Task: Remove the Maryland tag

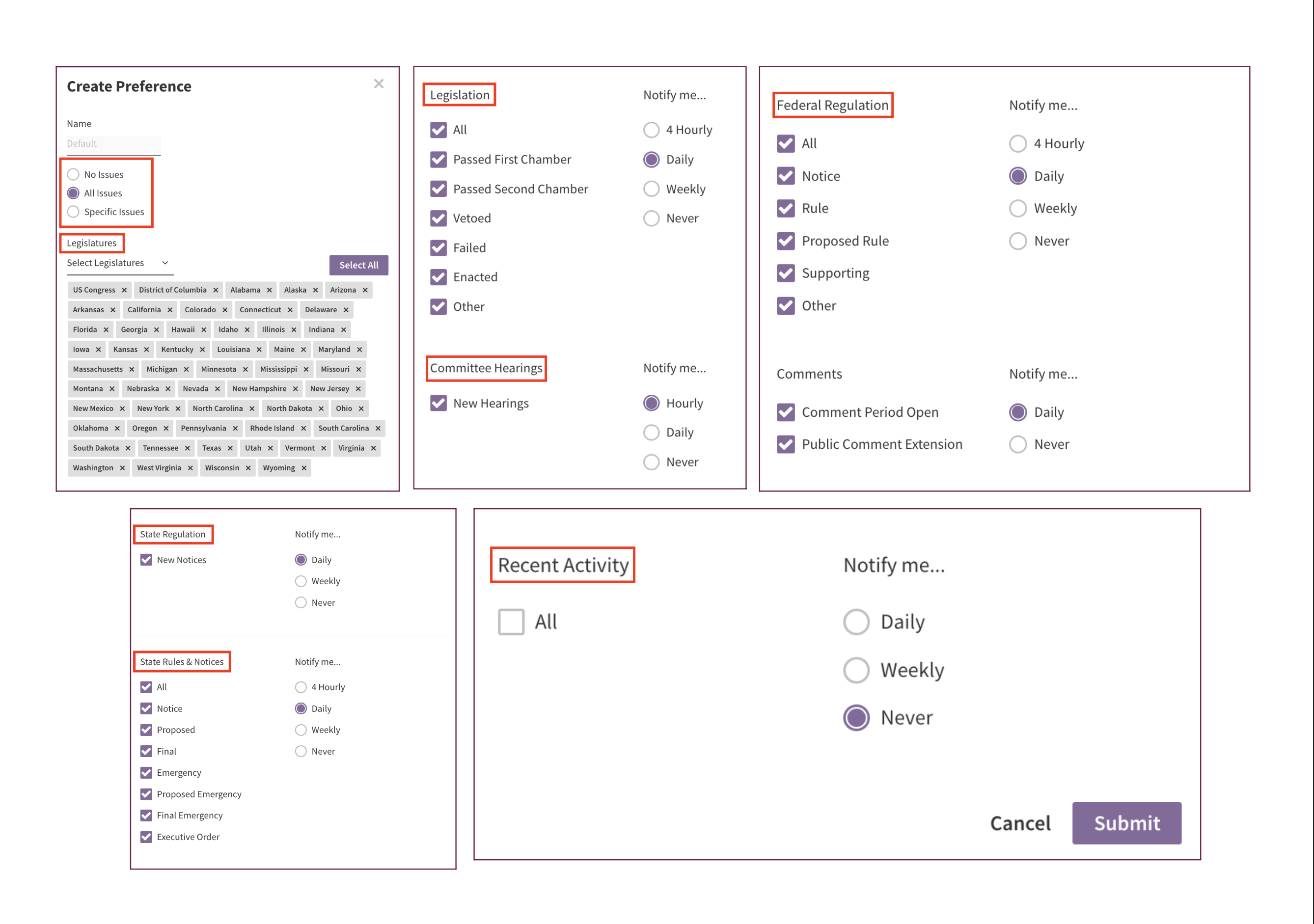Action: 359,350
